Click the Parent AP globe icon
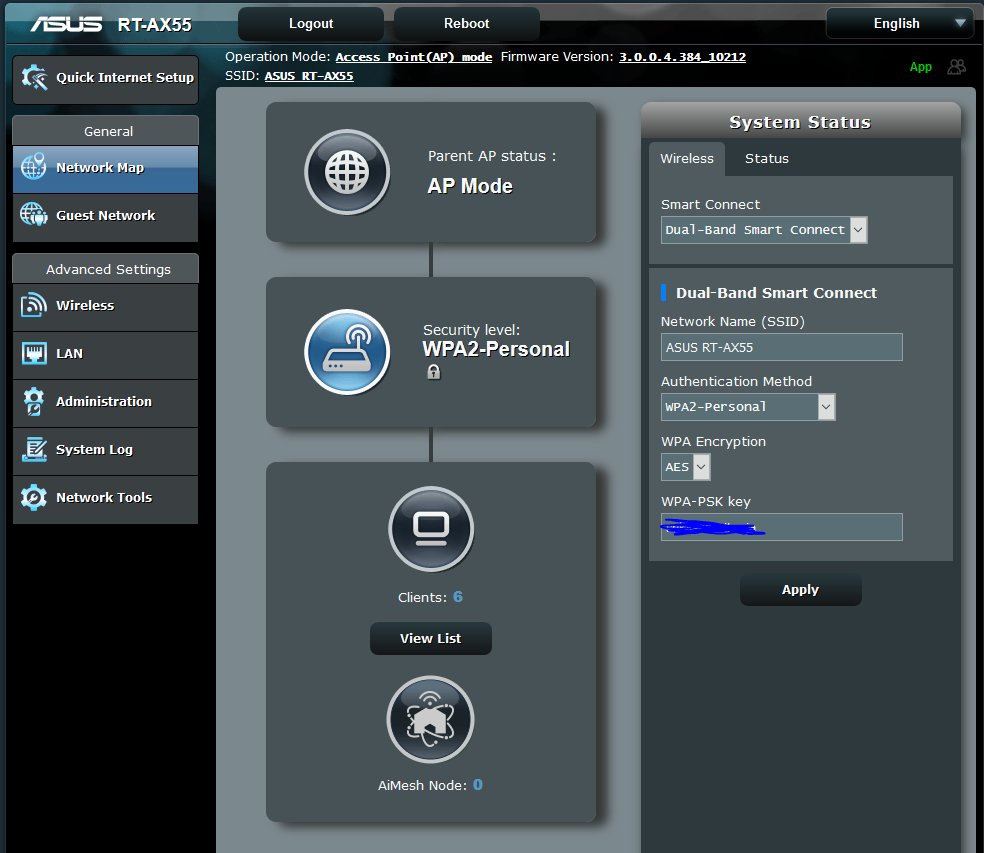This screenshot has height=853, width=984. pos(347,172)
